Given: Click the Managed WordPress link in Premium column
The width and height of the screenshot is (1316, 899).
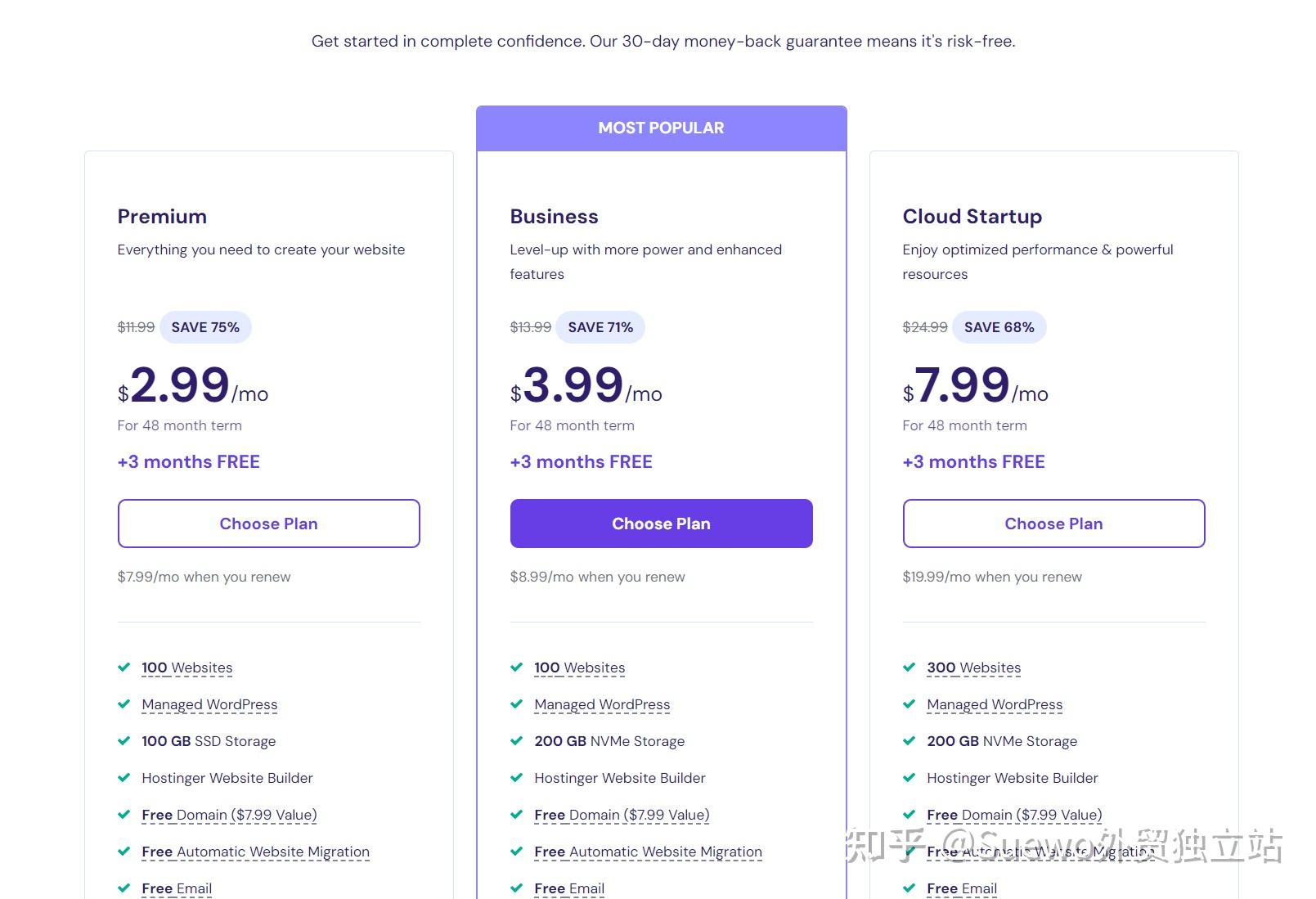Looking at the screenshot, I should [209, 704].
